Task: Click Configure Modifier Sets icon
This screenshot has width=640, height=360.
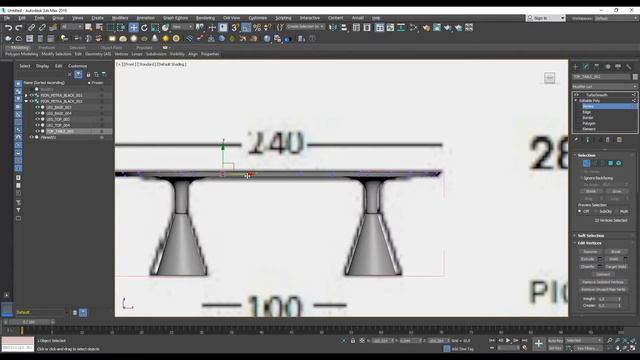Action: (619, 140)
